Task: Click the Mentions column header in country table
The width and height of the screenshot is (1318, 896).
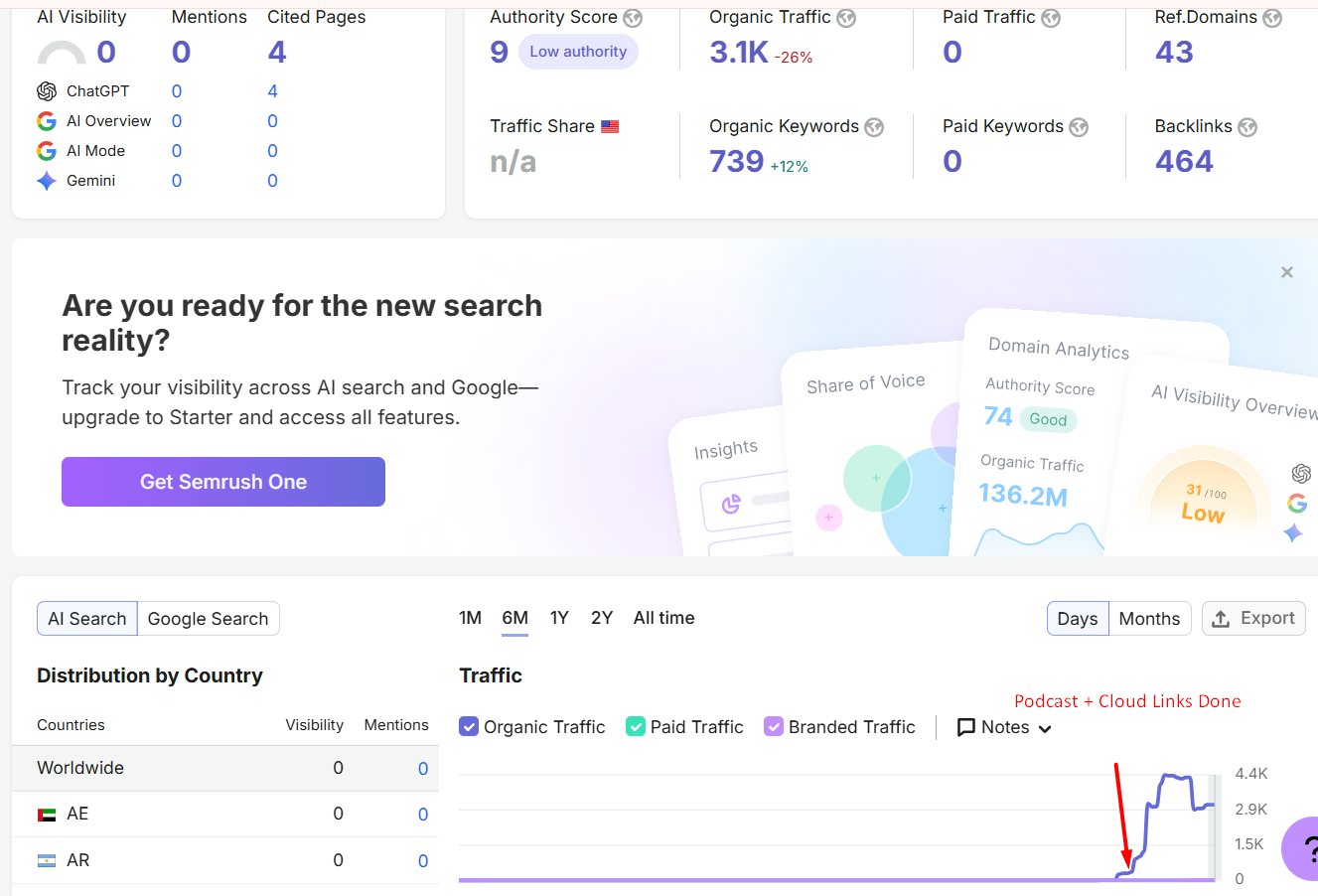Action: [x=396, y=725]
